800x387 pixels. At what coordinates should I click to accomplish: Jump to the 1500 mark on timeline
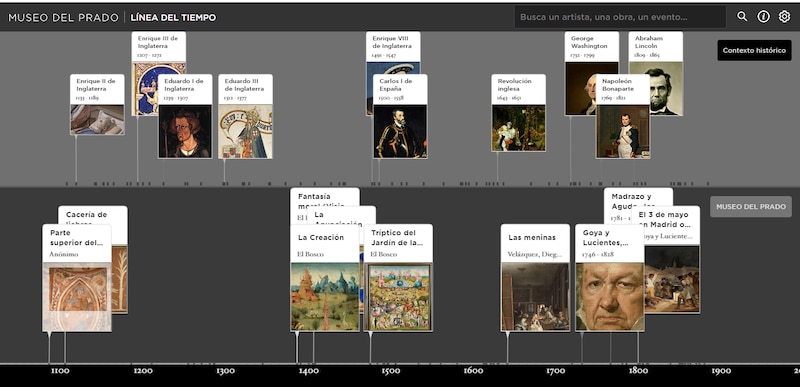click(x=391, y=371)
